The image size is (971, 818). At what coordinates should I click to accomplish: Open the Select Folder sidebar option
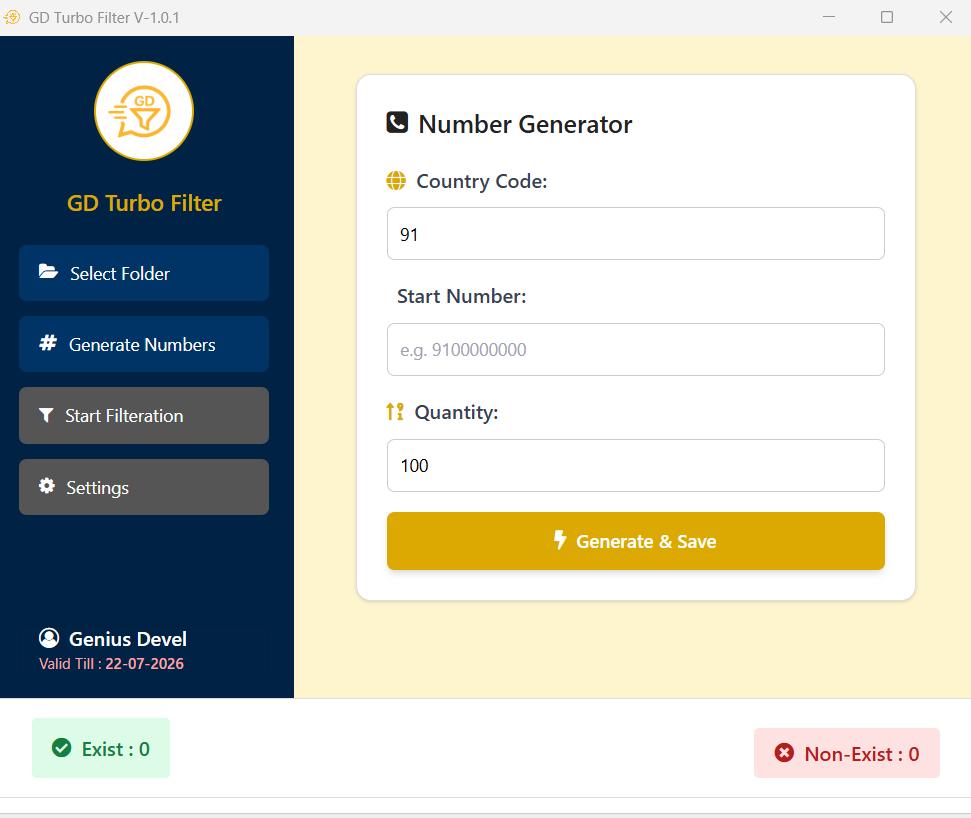(144, 273)
